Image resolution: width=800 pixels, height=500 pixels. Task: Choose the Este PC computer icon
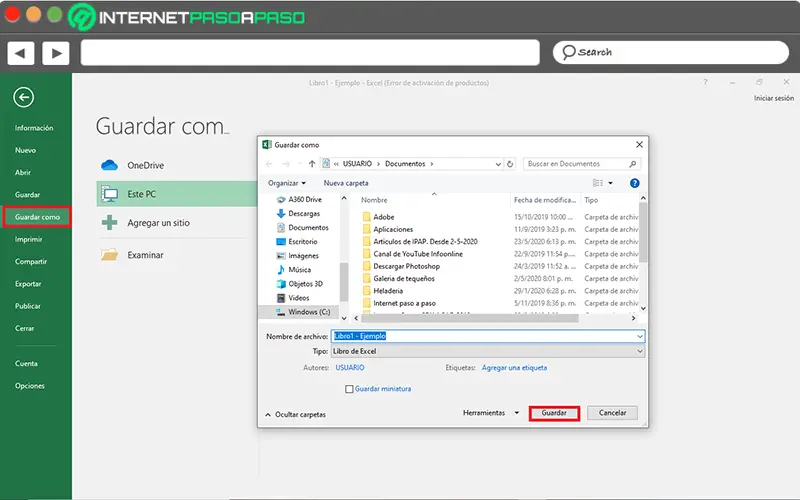pyautogui.click(x=110, y=194)
